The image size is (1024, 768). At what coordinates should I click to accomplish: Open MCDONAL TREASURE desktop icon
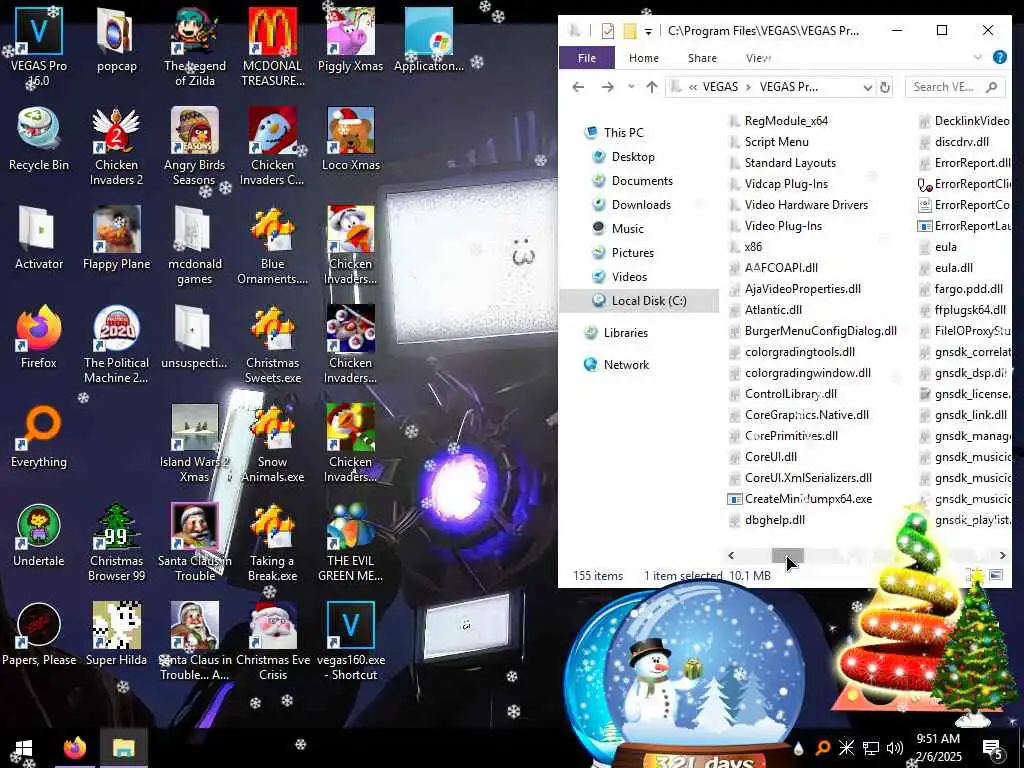[x=272, y=47]
